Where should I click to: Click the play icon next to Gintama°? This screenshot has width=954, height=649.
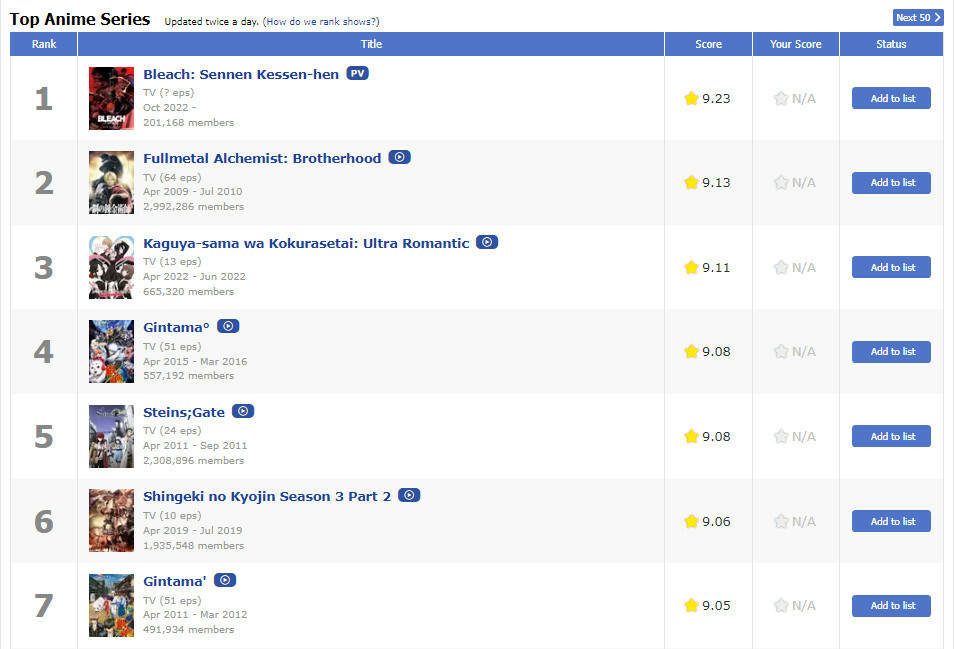click(228, 327)
